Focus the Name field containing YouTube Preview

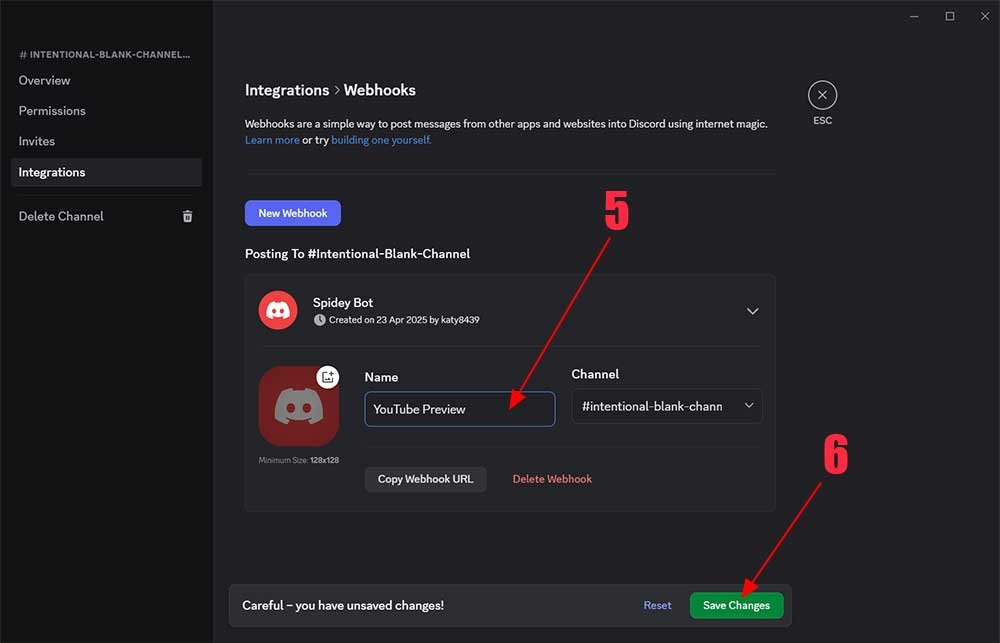click(x=460, y=409)
